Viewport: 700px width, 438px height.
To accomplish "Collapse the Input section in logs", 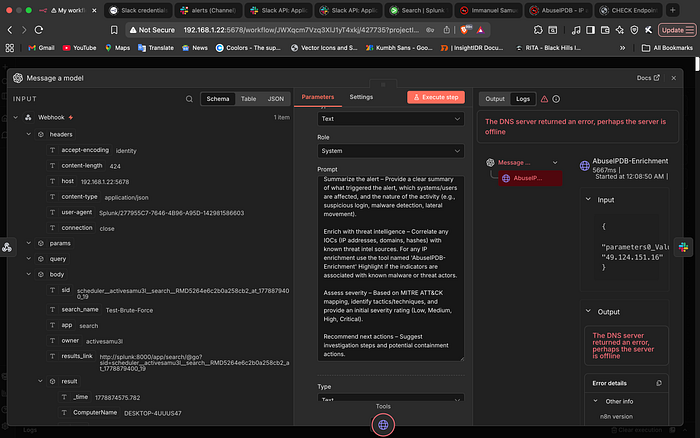I will 588,200.
